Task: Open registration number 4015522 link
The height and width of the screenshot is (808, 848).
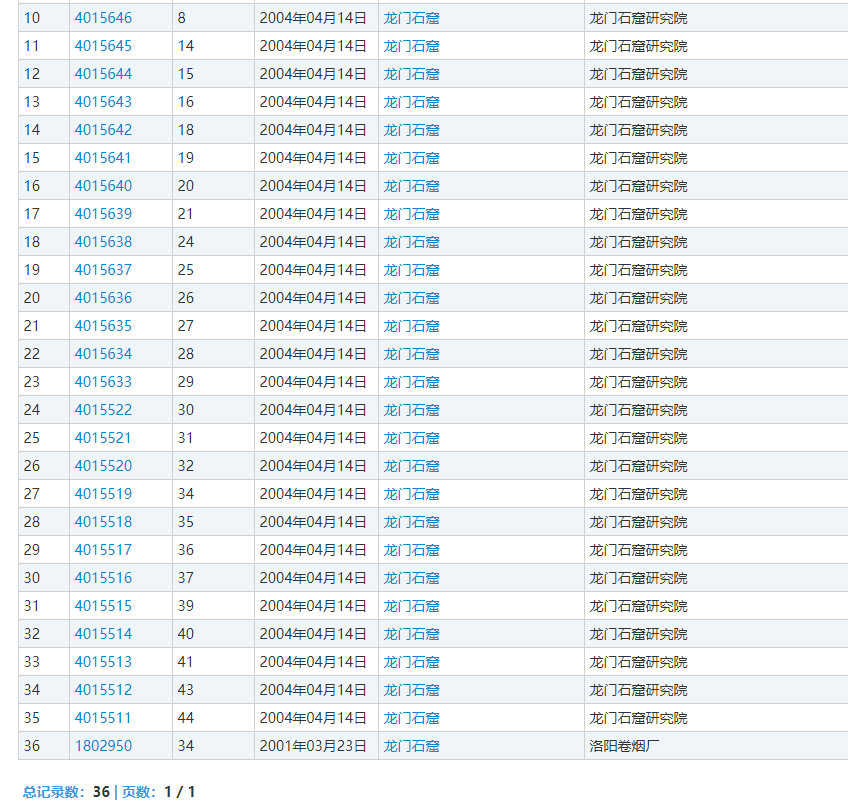Action: 103,410
